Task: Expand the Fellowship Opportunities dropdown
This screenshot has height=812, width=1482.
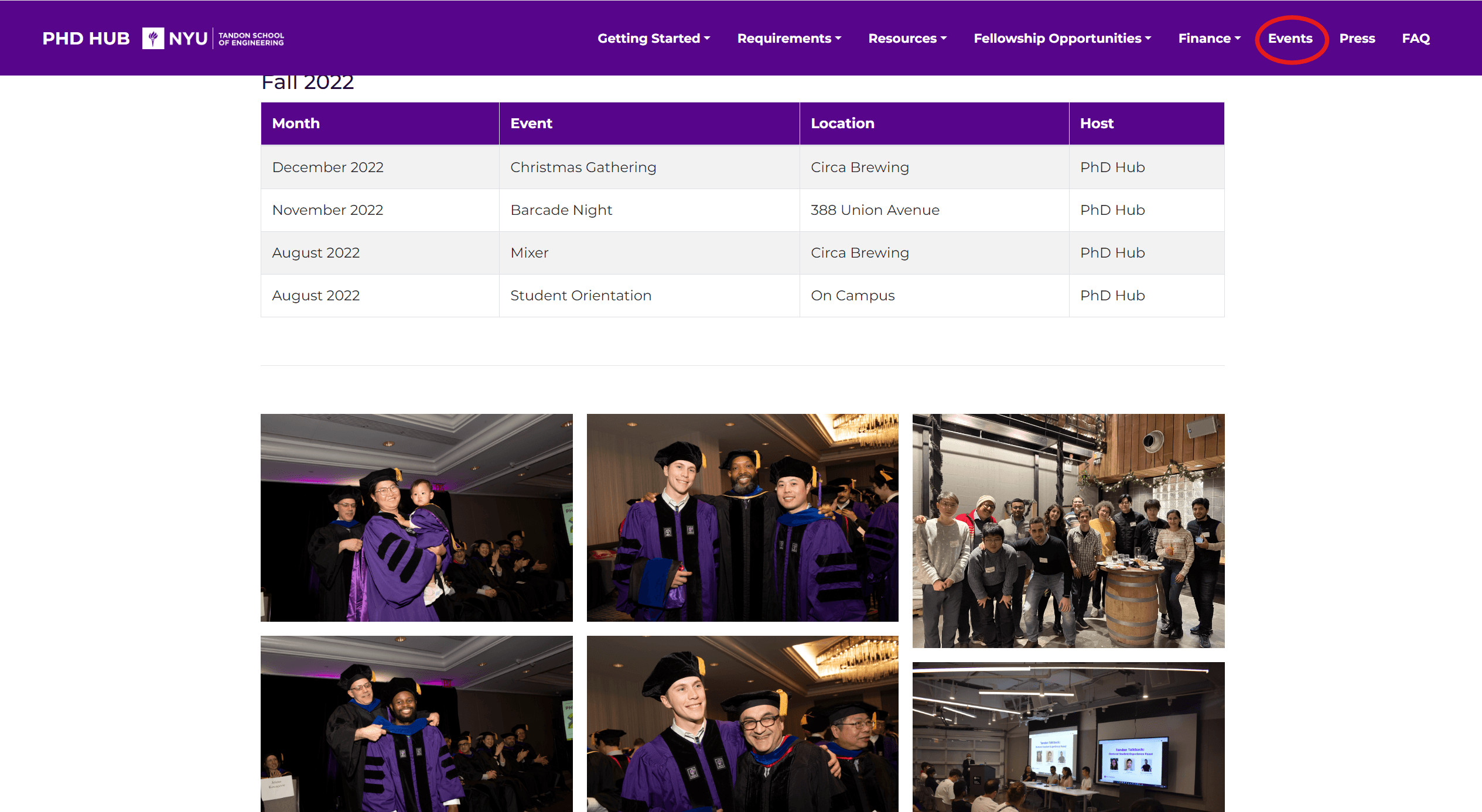Action: tap(1062, 39)
